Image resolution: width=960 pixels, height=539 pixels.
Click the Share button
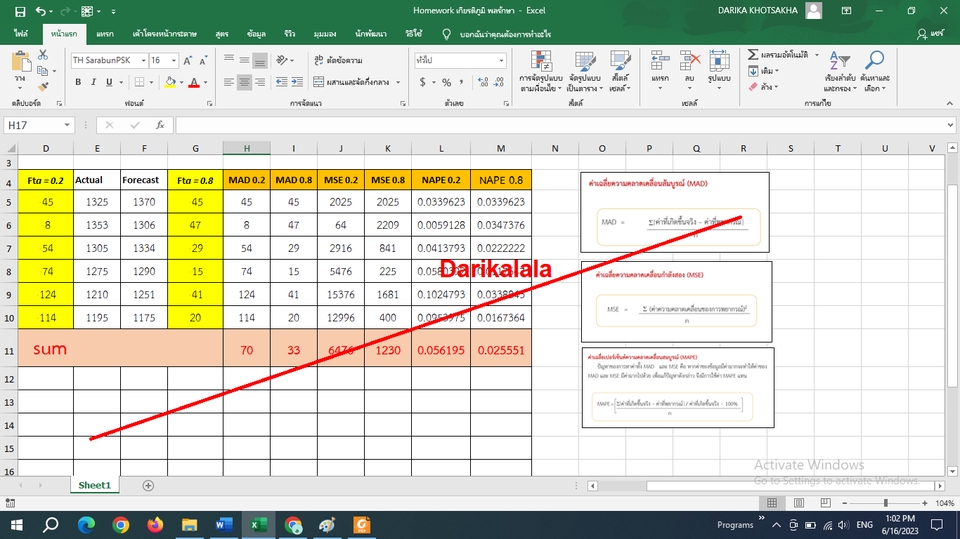pyautogui.click(x=931, y=34)
